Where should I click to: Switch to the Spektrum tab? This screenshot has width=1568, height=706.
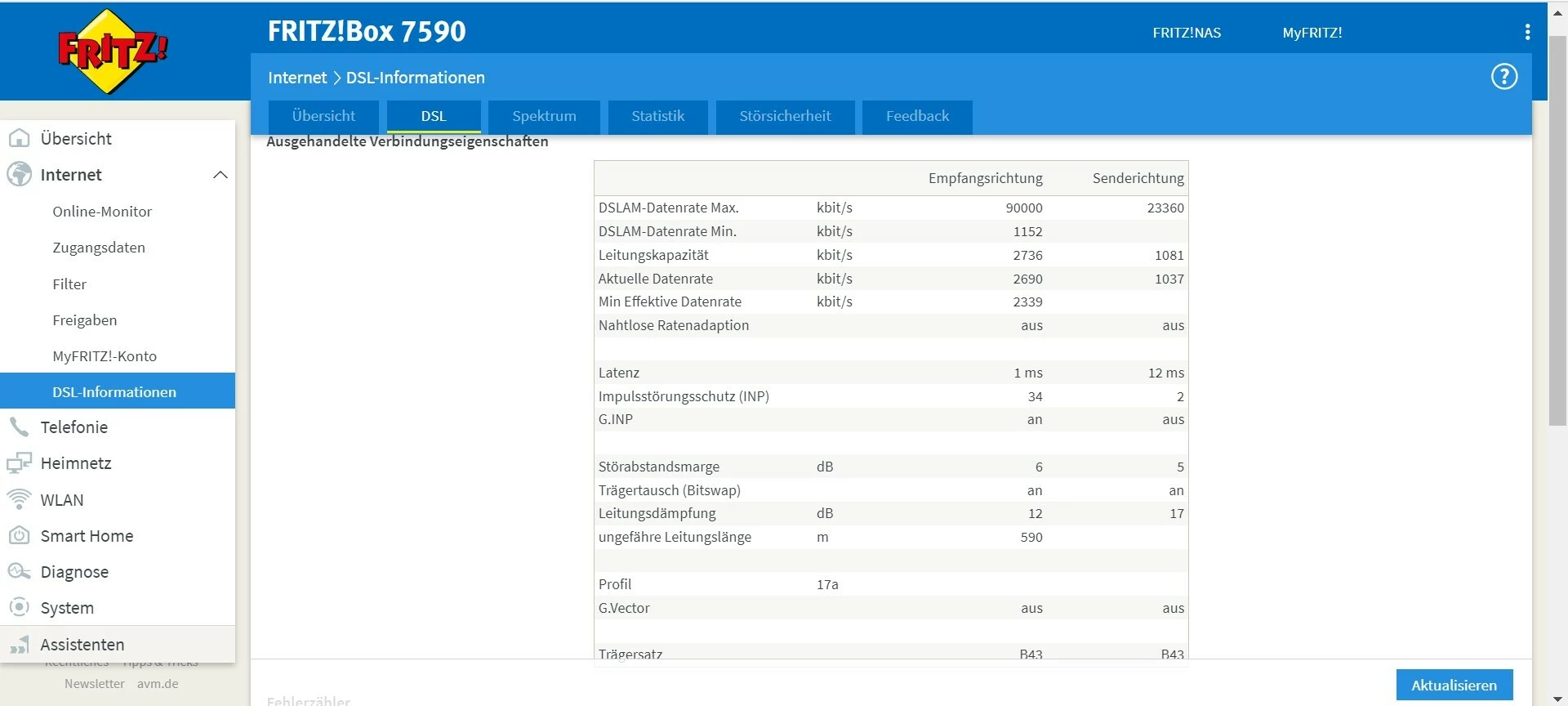coord(544,116)
